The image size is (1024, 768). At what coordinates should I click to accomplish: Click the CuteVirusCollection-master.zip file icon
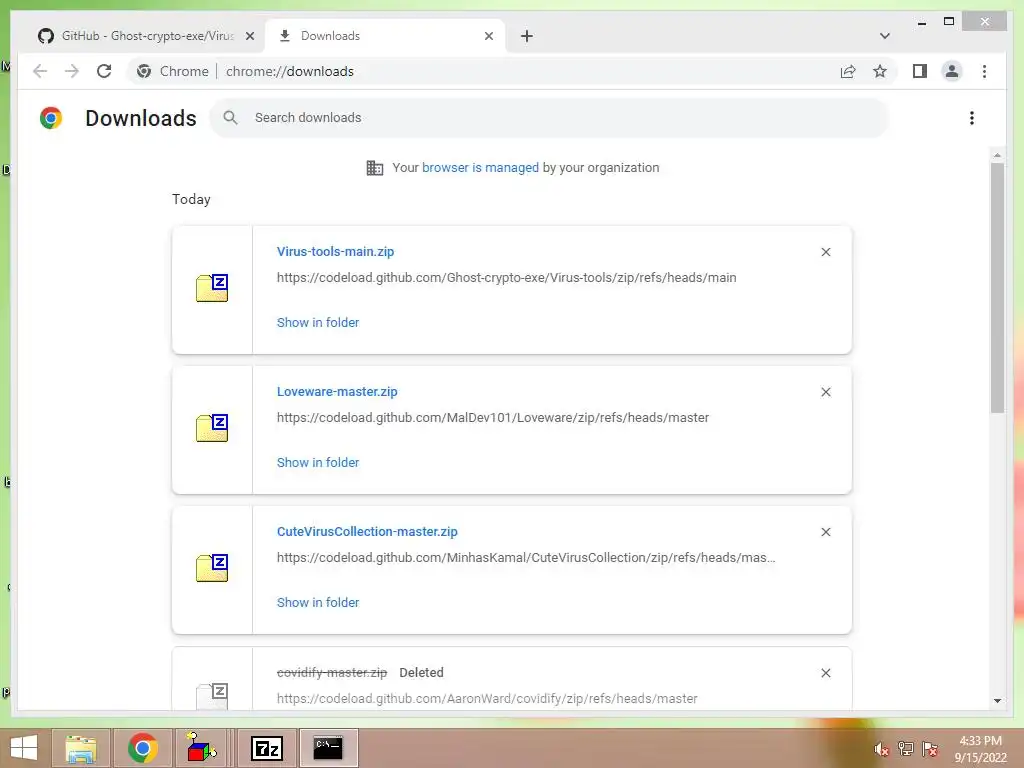coord(212,568)
